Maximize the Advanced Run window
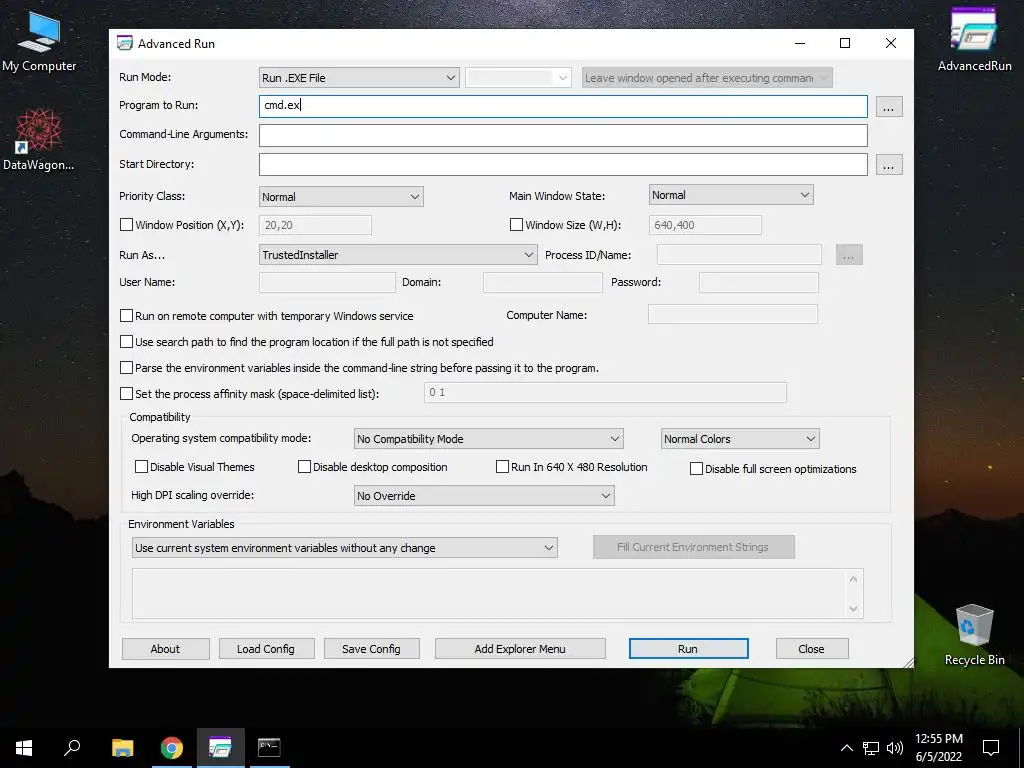 845,43
